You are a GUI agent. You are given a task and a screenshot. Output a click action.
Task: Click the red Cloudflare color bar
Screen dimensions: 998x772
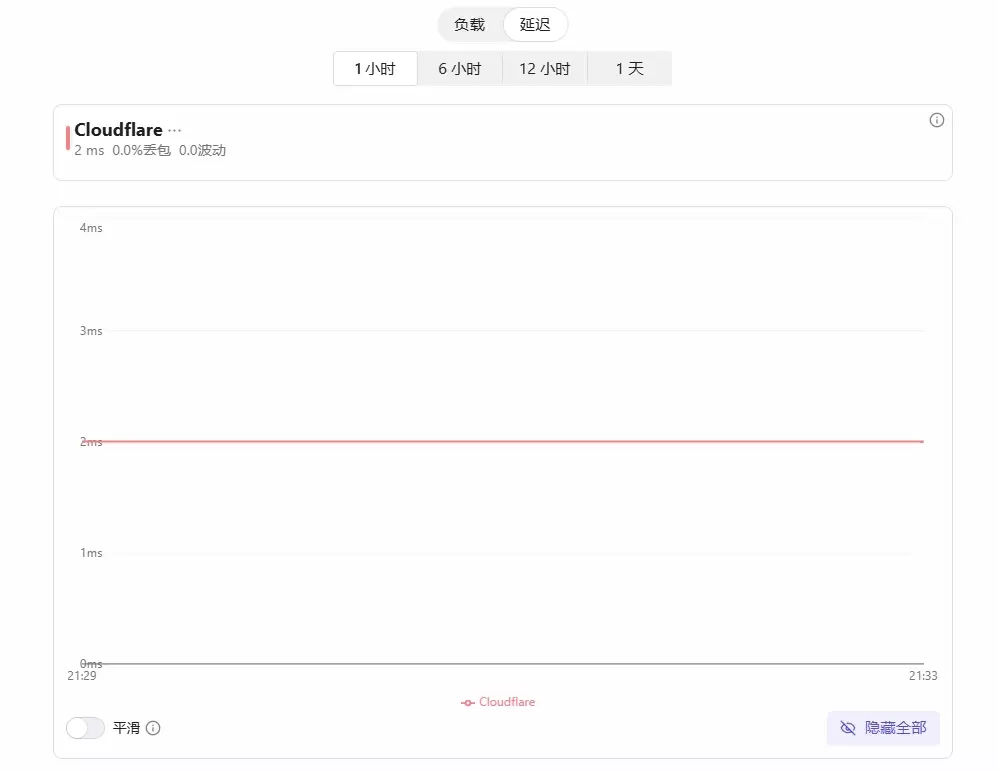[x=67, y=138]
